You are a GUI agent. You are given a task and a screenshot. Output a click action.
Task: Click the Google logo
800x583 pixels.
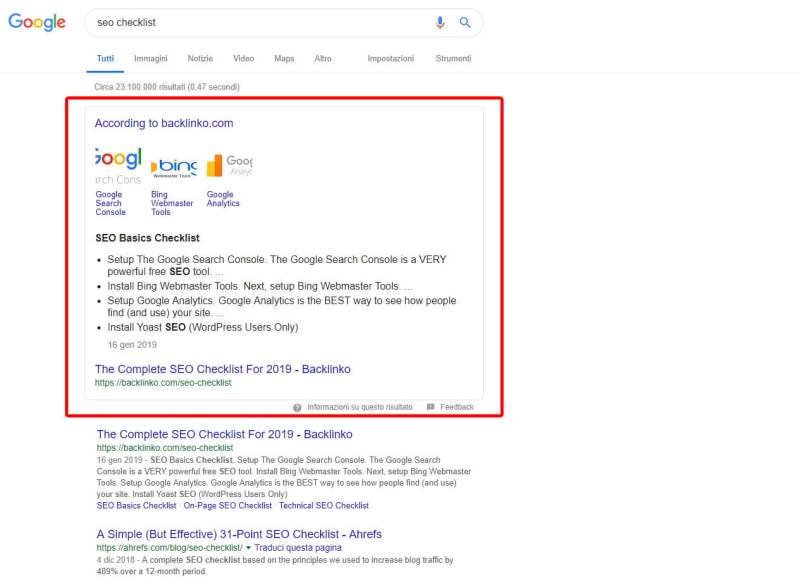click(x=37, y=22)
